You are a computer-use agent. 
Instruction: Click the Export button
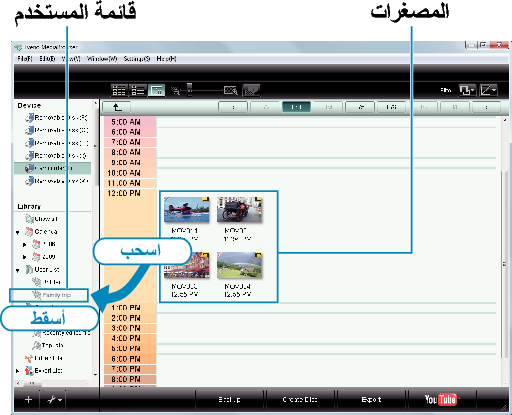[371, 399]
